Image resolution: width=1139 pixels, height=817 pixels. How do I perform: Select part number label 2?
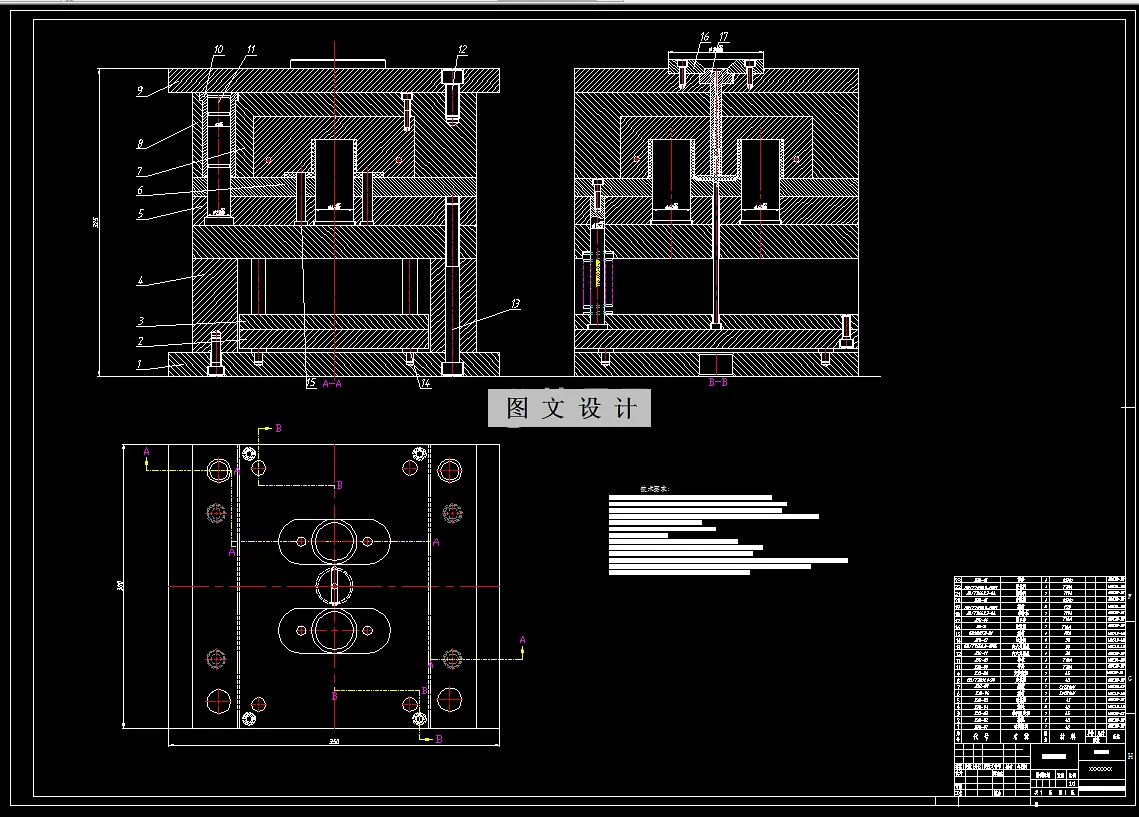(x=140, y=341)
